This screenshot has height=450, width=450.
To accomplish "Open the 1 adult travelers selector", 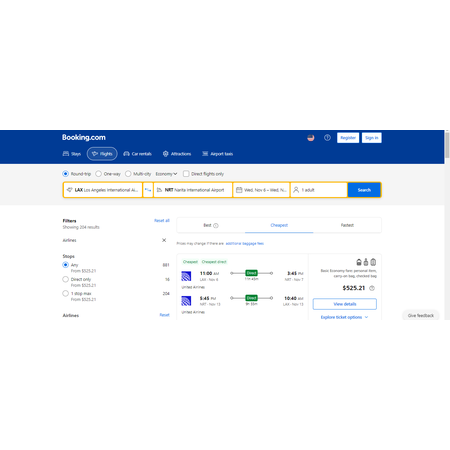I will 319,190.
